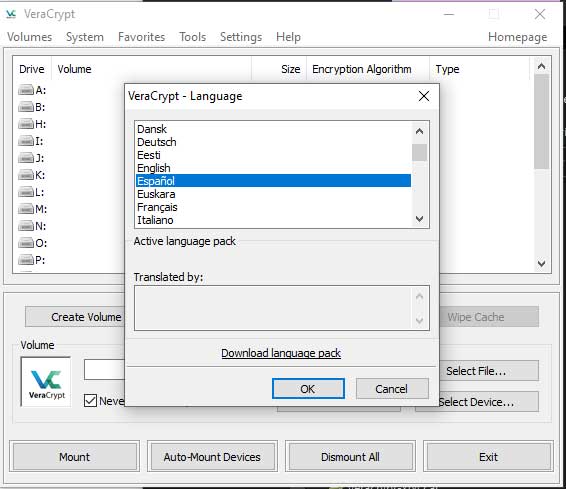The width and height of the screenshot is (566, 489).
Task: Click the Select Device... button
Action: 489,402
